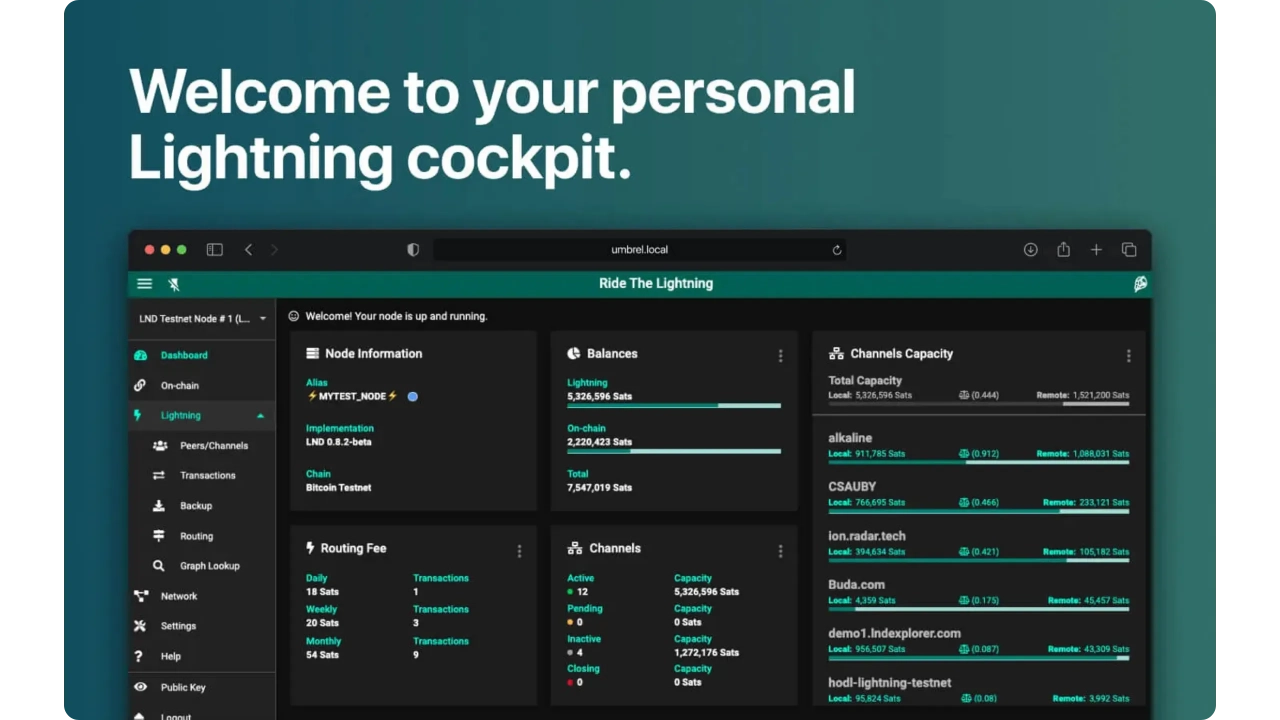Click the Total Capacity balance scale icon
Viewport: 1280px width, 720px height.
(x=964, y=395)
